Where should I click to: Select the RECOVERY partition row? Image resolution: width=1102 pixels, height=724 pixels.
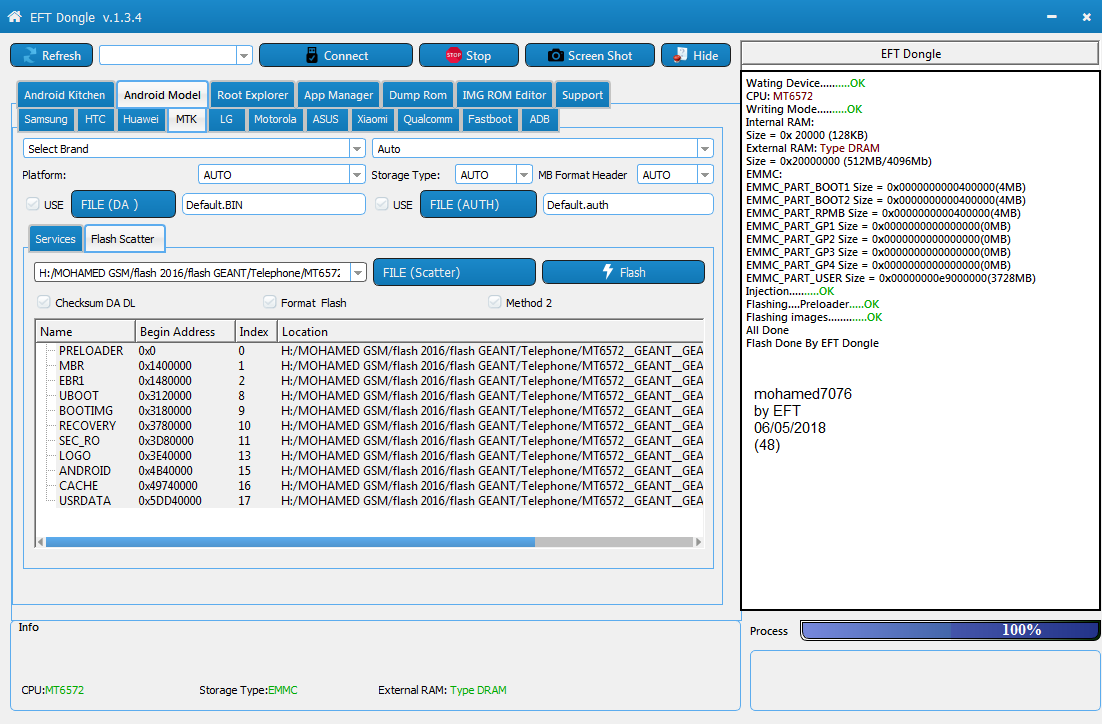[x=370, y=426]
